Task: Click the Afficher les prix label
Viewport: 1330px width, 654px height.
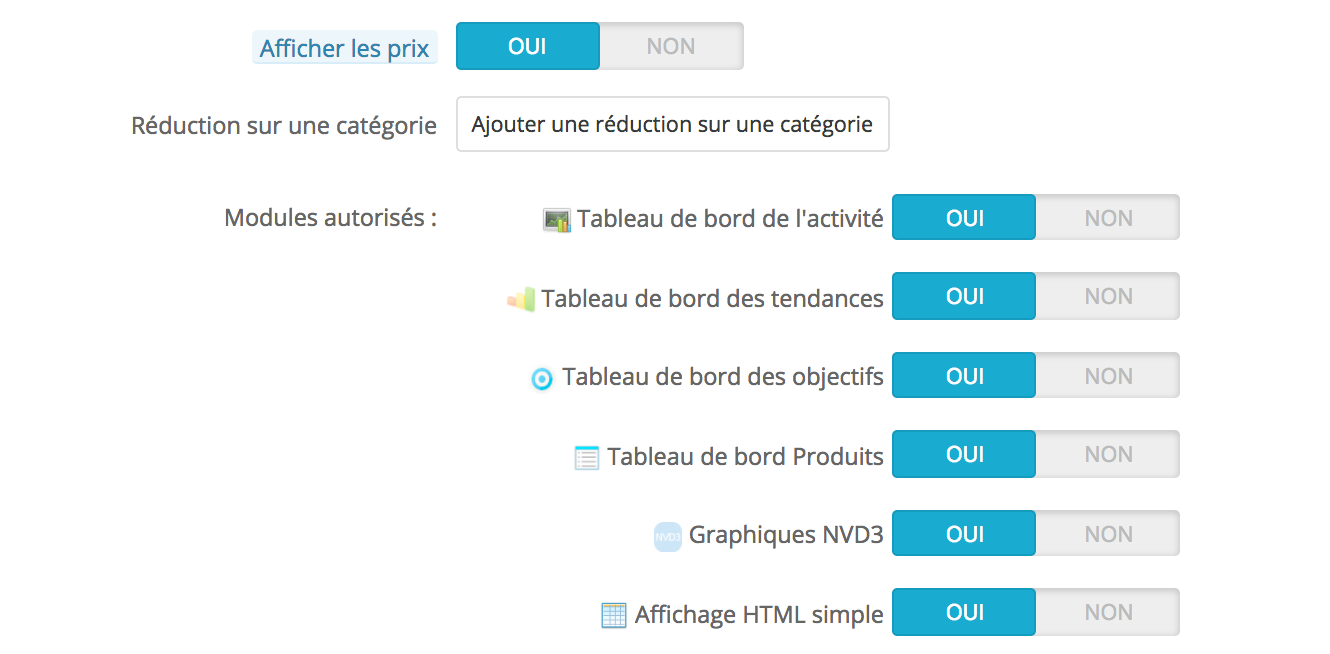Action: (x=344, y=48)
